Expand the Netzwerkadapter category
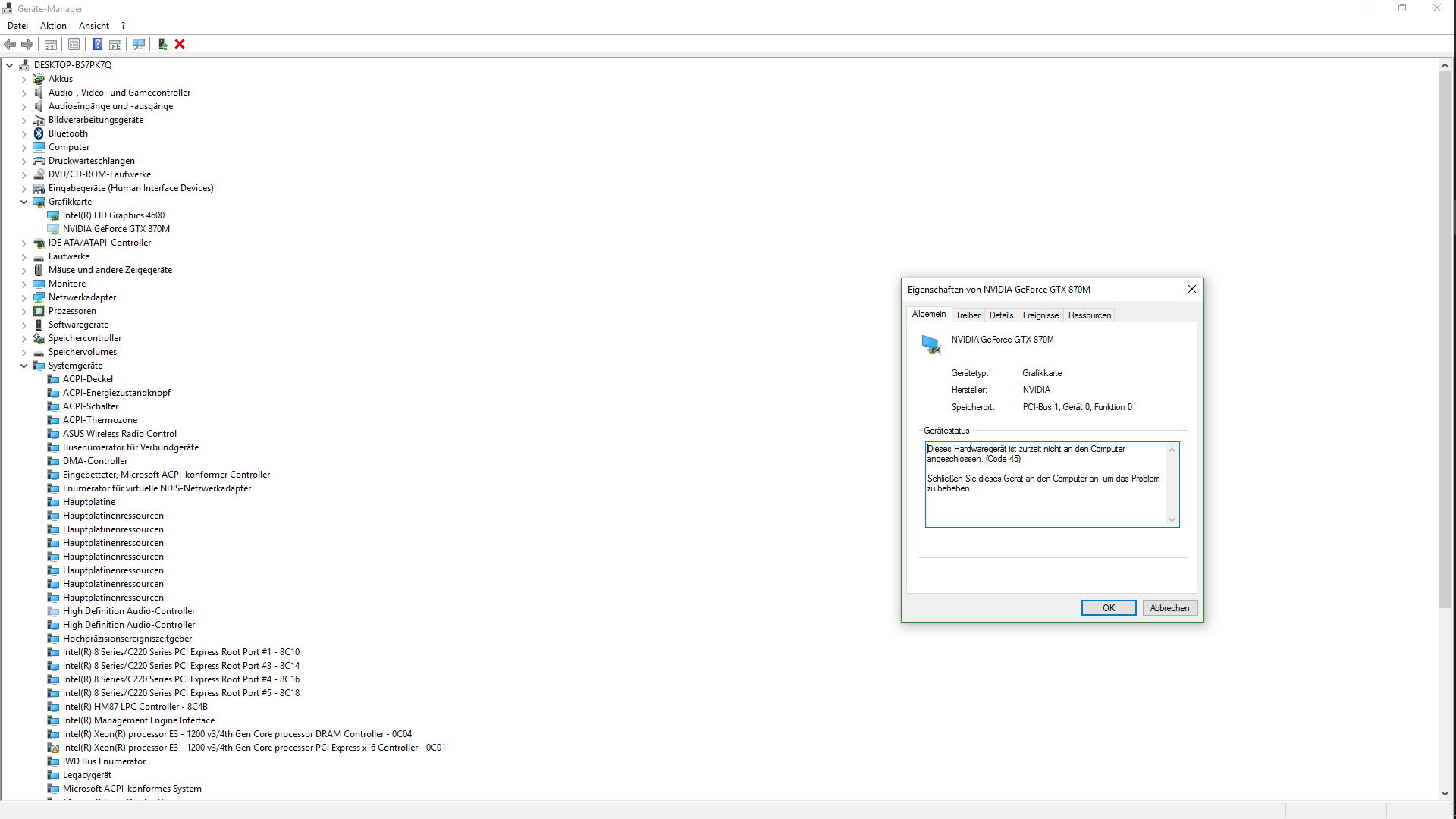The width and height of the screenshot is (1456, 819). (x=24, y=297)
